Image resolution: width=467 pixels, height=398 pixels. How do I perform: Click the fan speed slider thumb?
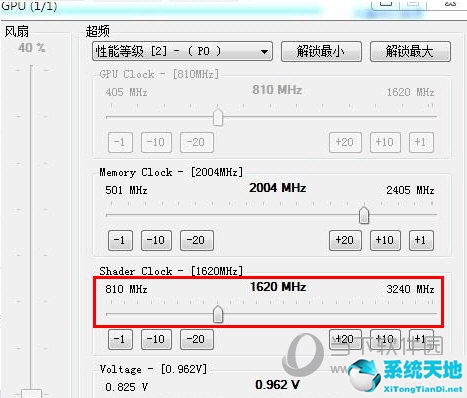click(x=31, y=393)
